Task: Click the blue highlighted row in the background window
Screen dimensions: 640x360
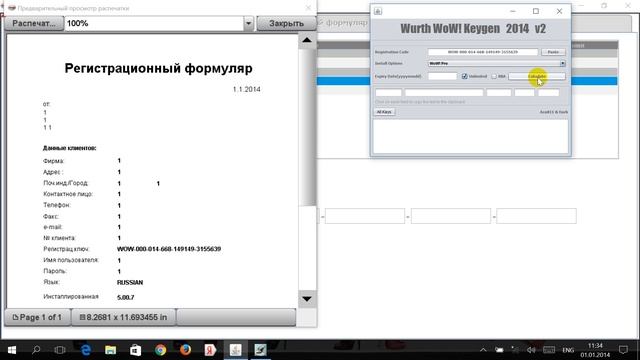Action: (x=467, y=81)
